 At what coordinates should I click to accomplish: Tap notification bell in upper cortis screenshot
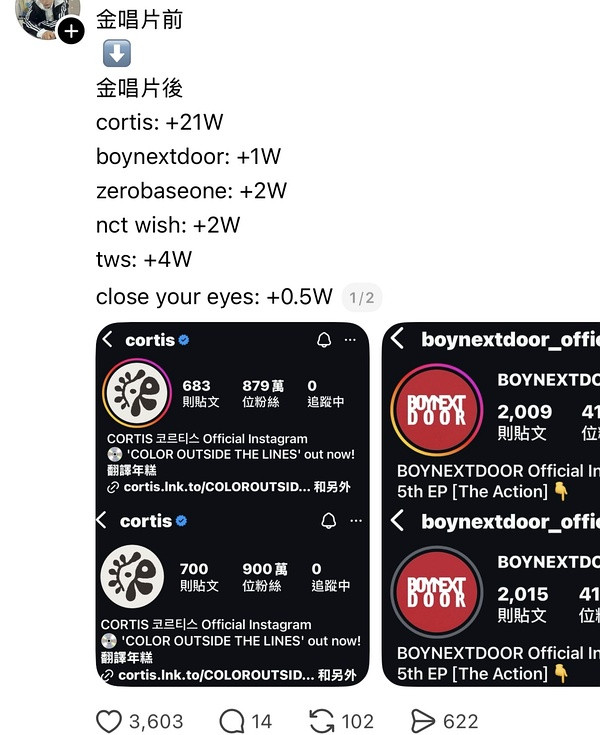coord(324,340)
